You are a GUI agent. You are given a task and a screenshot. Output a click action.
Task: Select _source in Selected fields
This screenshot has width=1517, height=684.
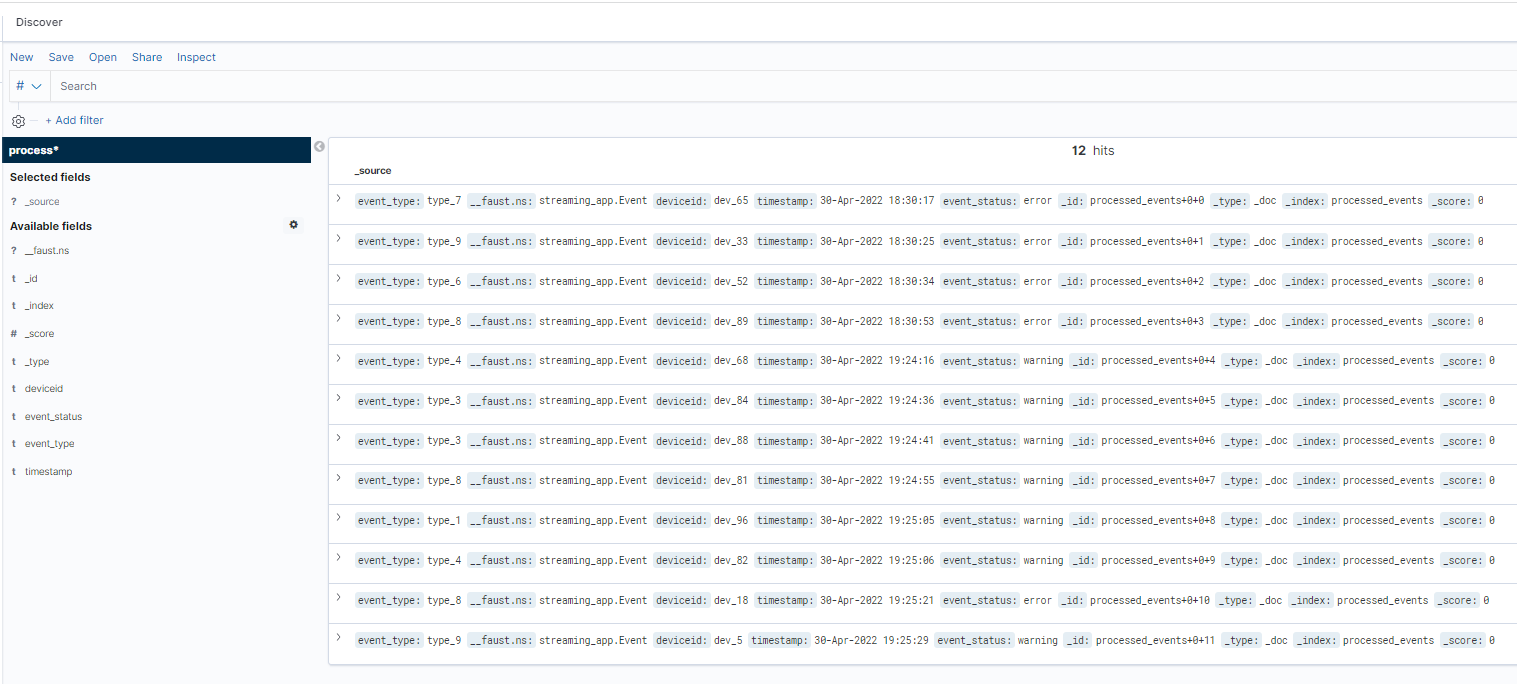point(42,202)
